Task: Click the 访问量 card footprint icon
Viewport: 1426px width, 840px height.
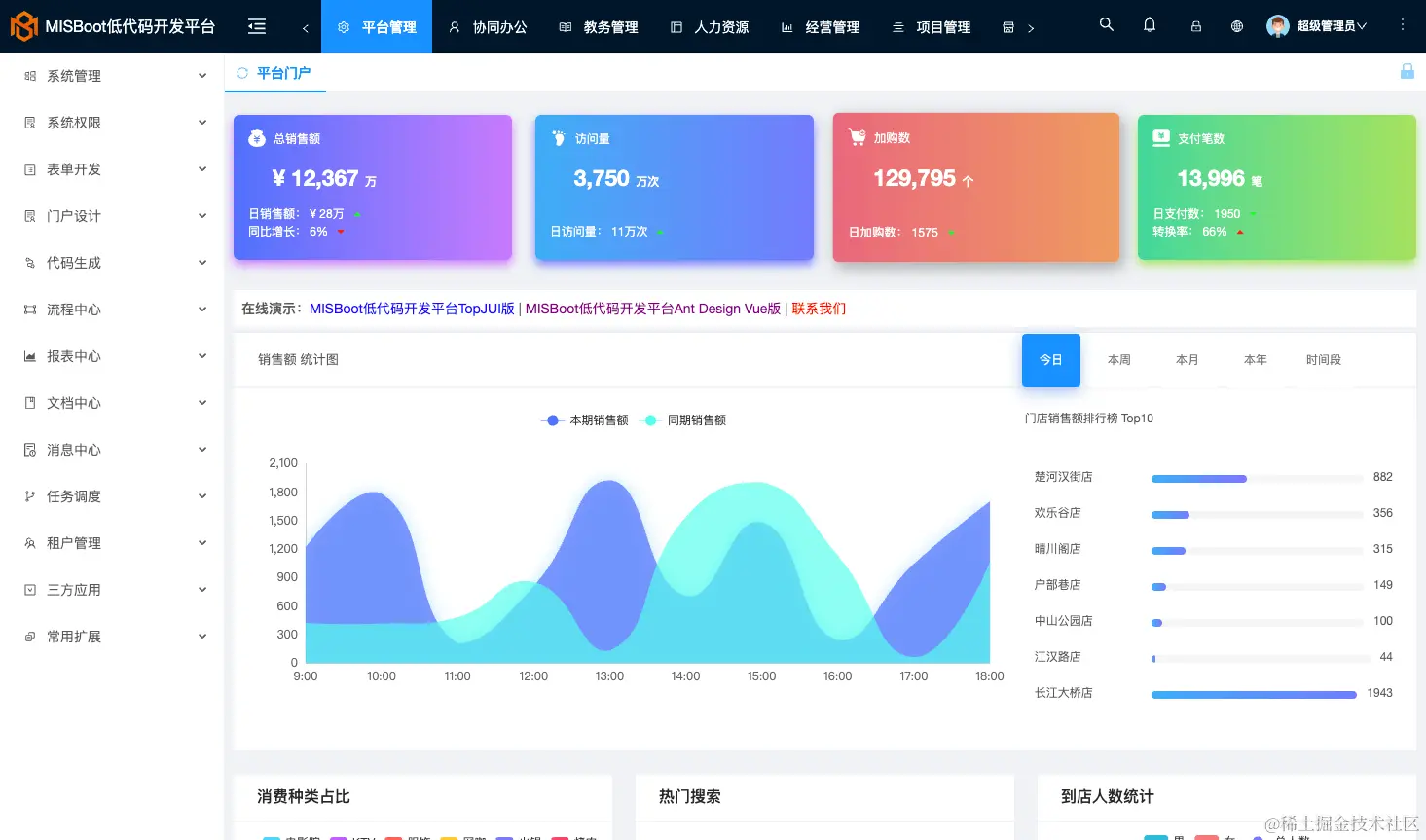Action: pos(559,138)
